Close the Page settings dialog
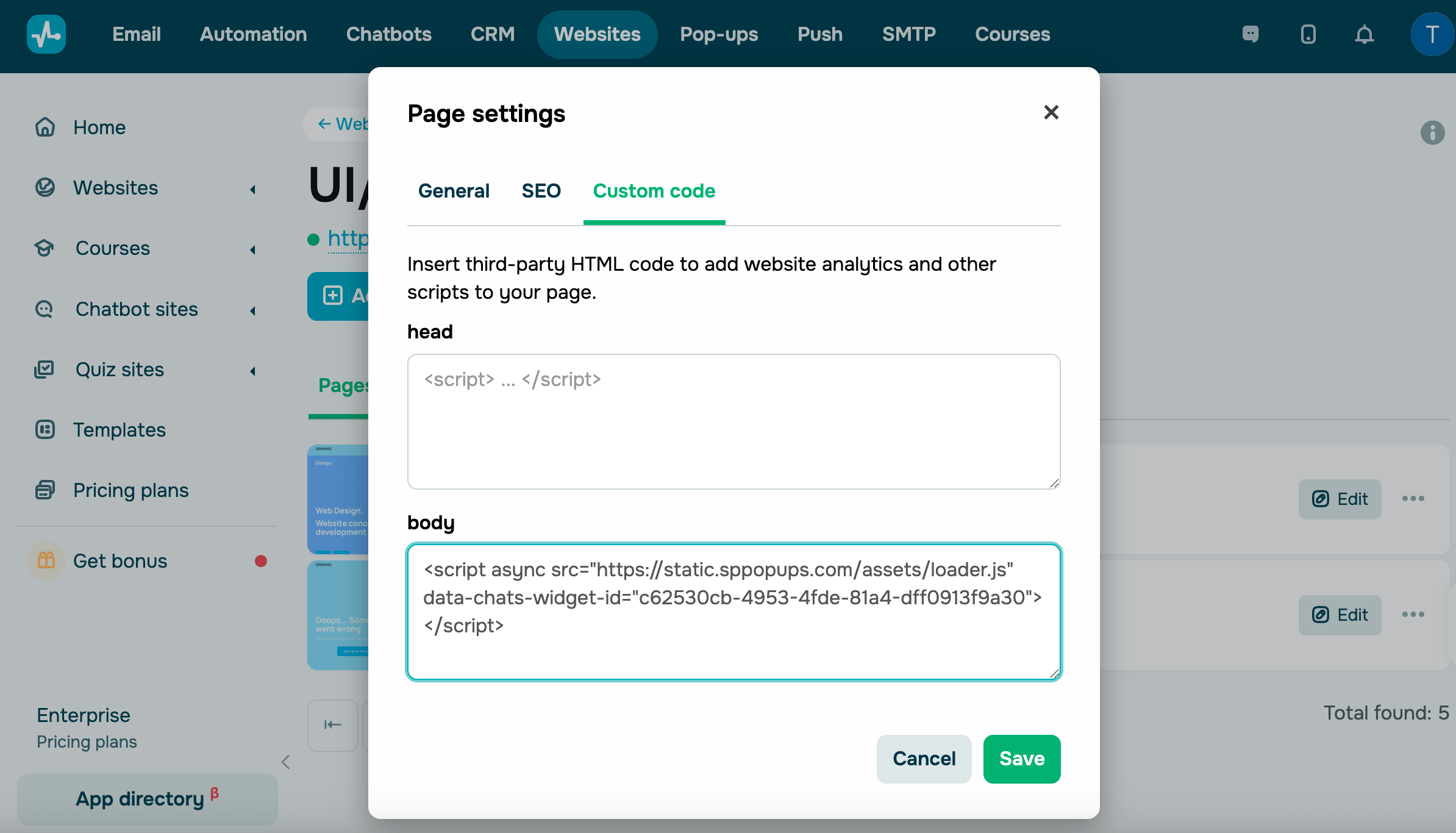This screenshot has width=1456, height=833. click(x=1051, y=112)
